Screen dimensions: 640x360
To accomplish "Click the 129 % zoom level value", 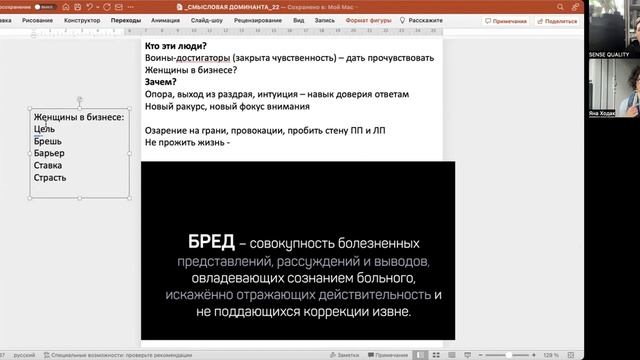I will click(x=551, y=355).
